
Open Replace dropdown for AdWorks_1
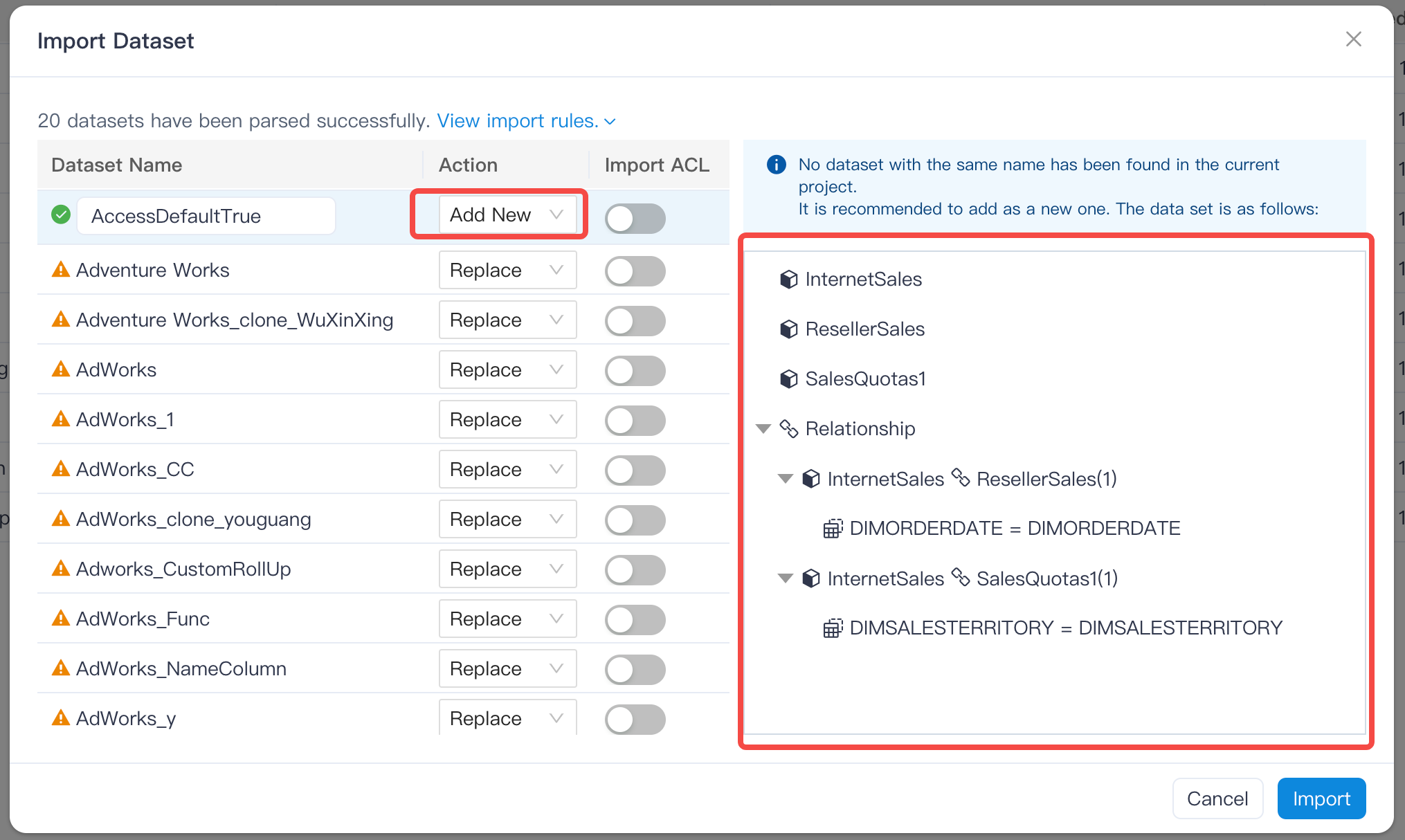(x=507, y=419)
